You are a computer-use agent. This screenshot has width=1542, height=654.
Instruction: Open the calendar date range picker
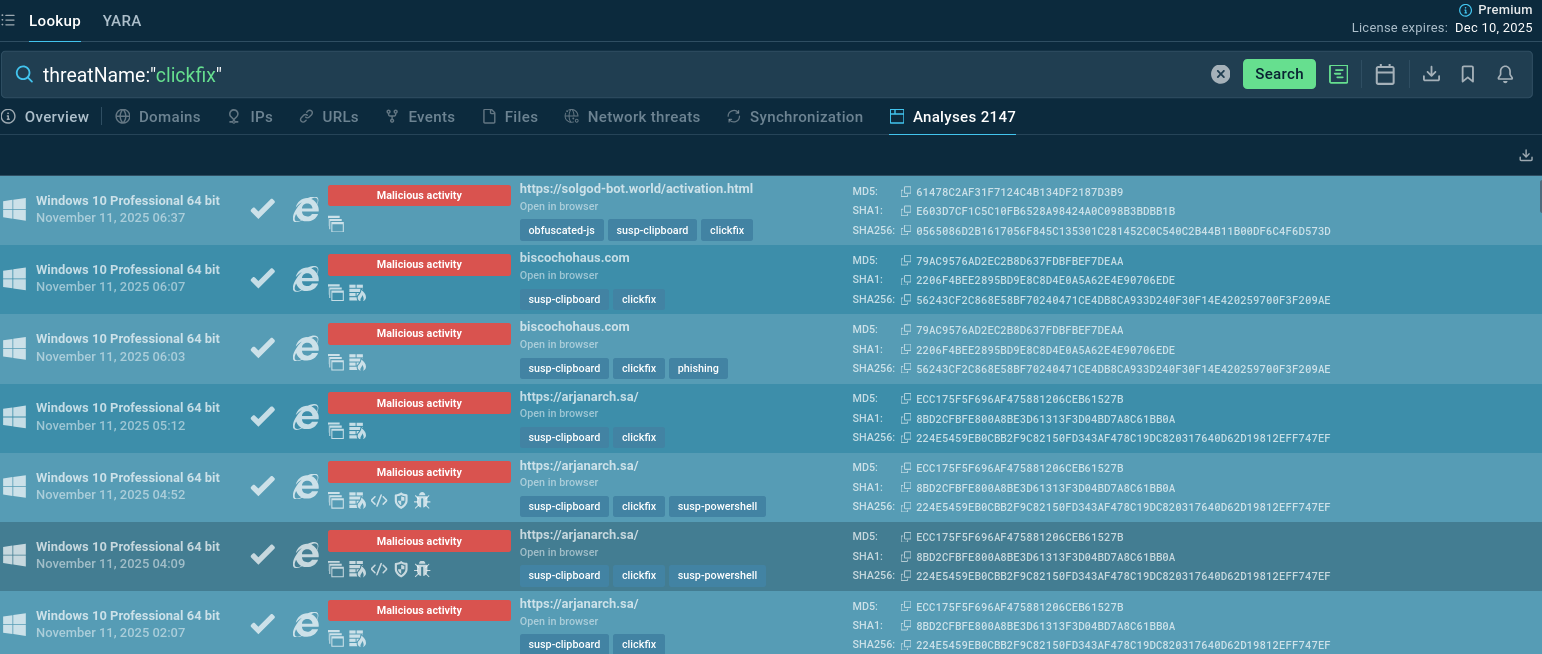pos(1385,74)
